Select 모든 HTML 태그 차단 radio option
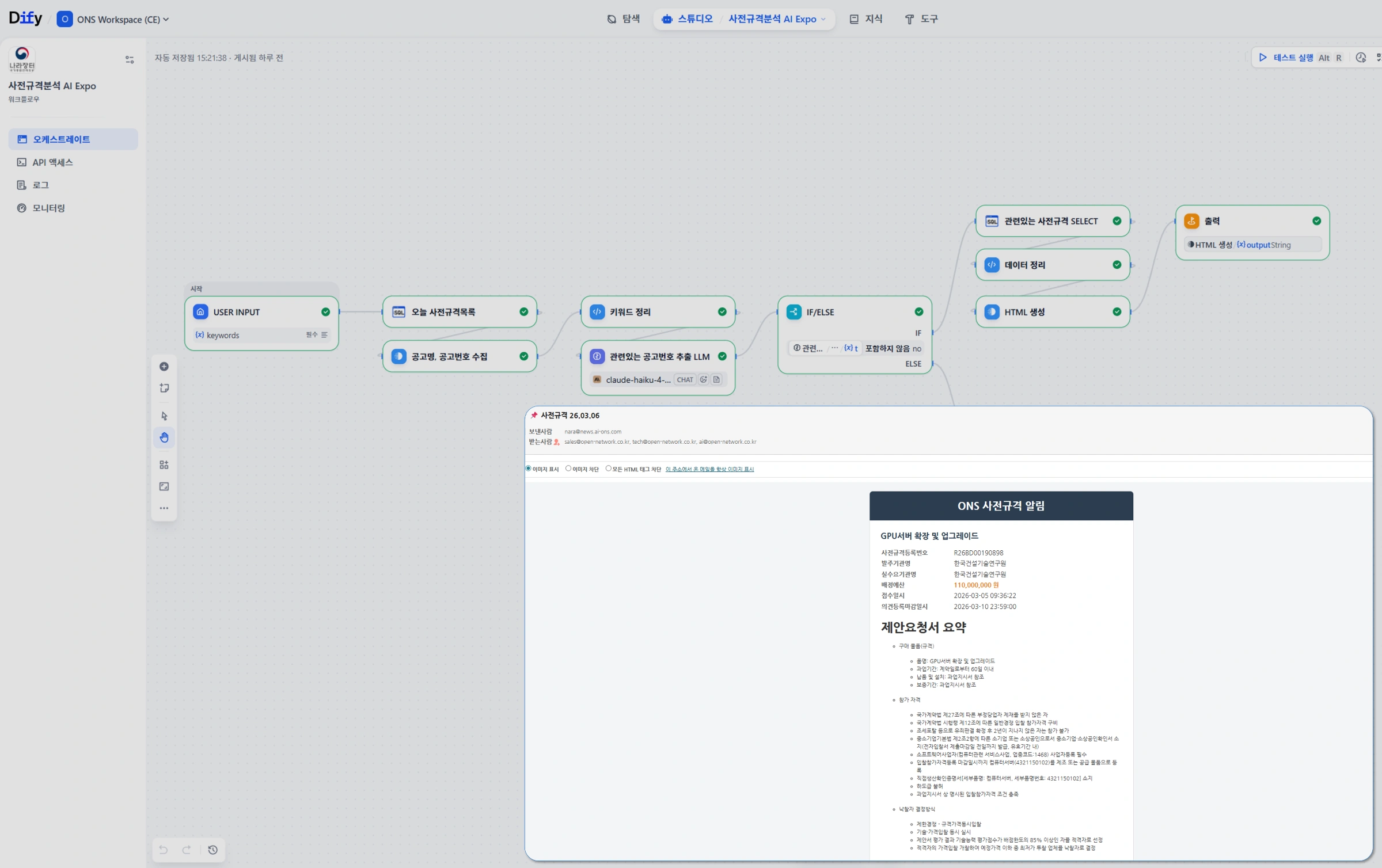This screenshot has width=1382, height=868. pos(608,469)
